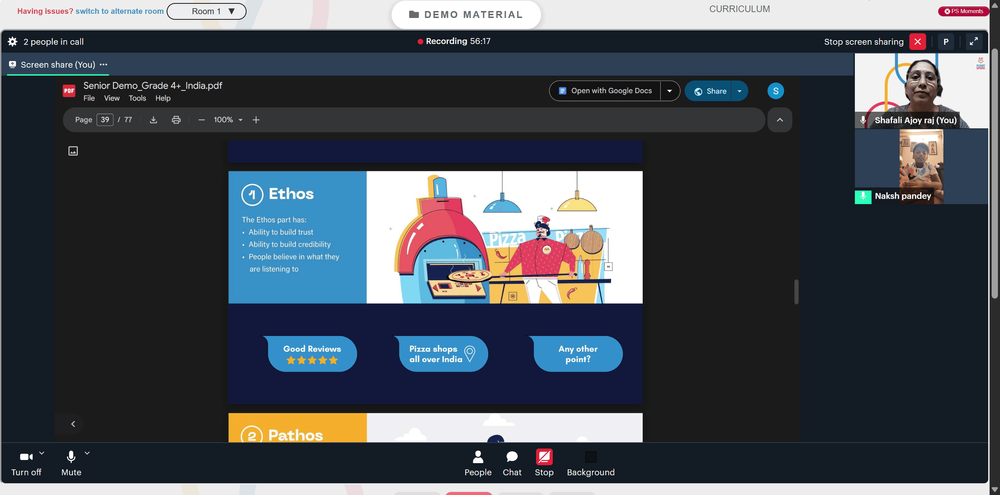Select Shafali Ajoy raj video tile
This screenshot has width=1000, height=495.
tap(921, 91)
